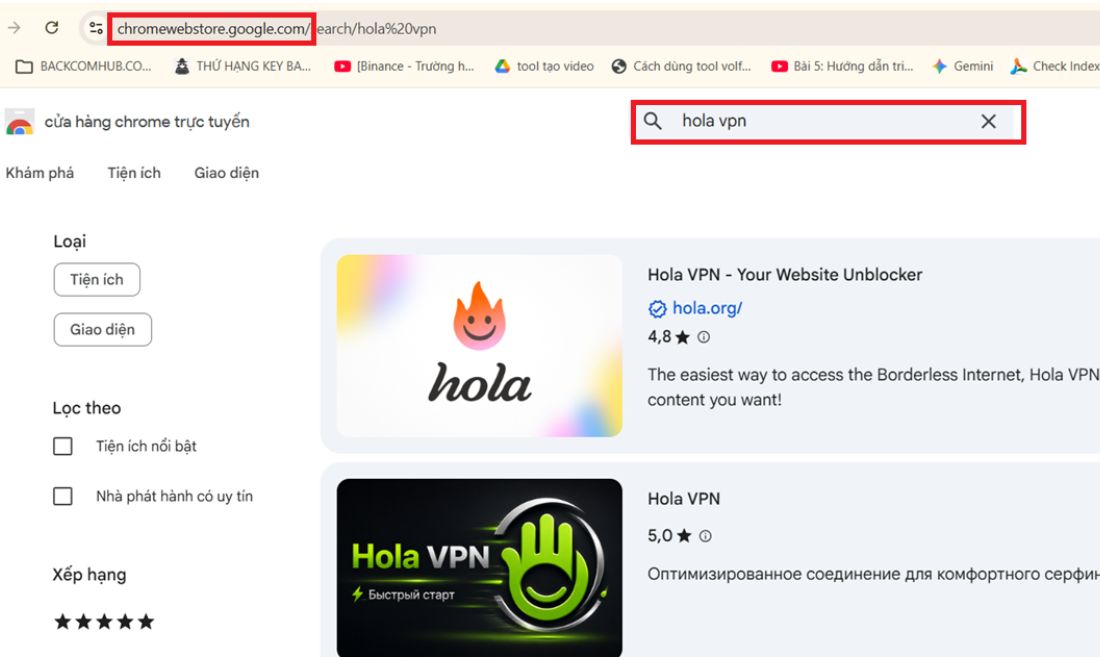Open THỨ HẠNG KEY BA bookmark
Viewport: 1100px width, 660px height.
pos(243,67)
